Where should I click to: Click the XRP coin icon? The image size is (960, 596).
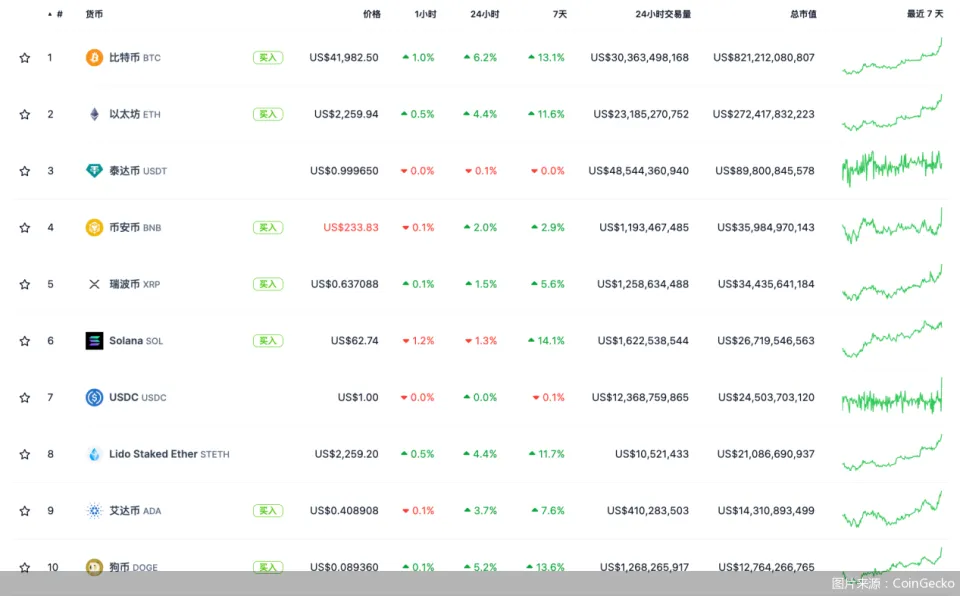(x=94, y=284)
